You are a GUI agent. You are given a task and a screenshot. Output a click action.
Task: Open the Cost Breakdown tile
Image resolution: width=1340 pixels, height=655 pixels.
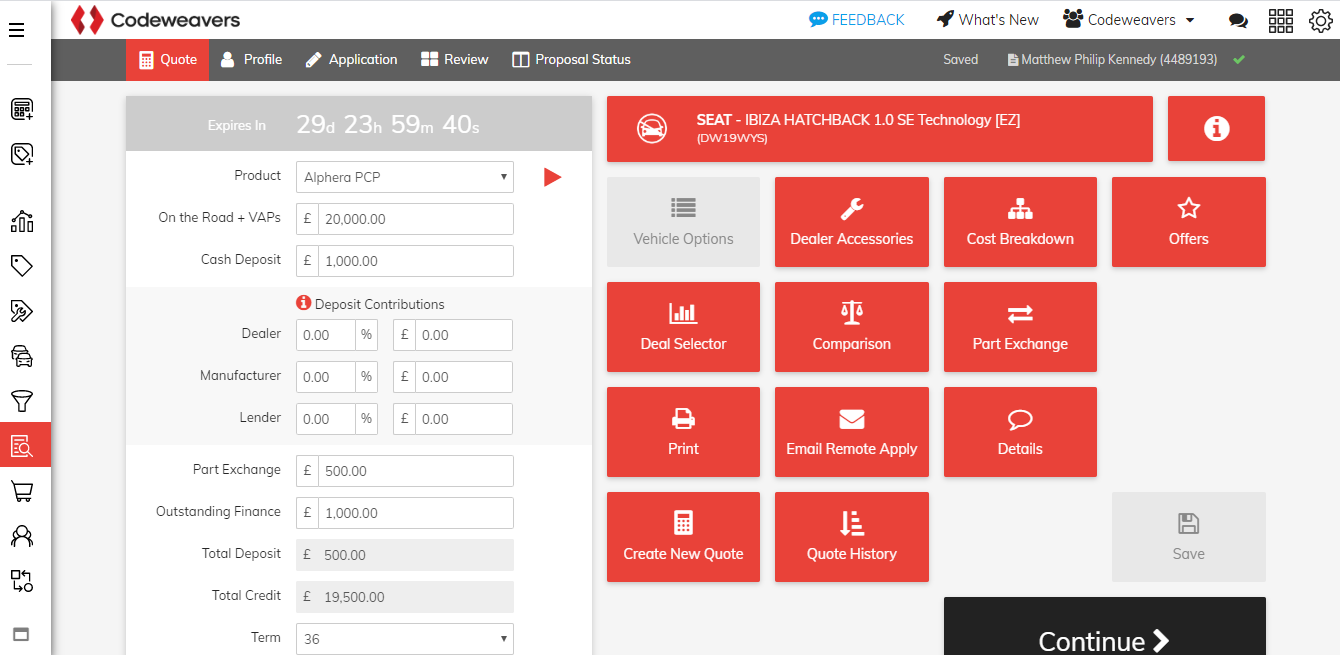click(x=1020, y=222)
